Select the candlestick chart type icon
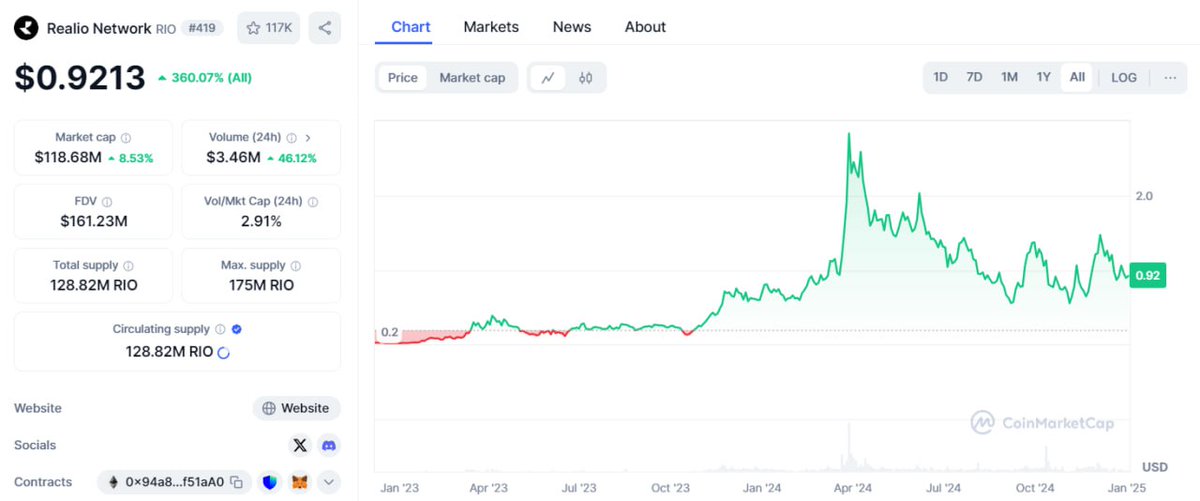 [586, 77]
